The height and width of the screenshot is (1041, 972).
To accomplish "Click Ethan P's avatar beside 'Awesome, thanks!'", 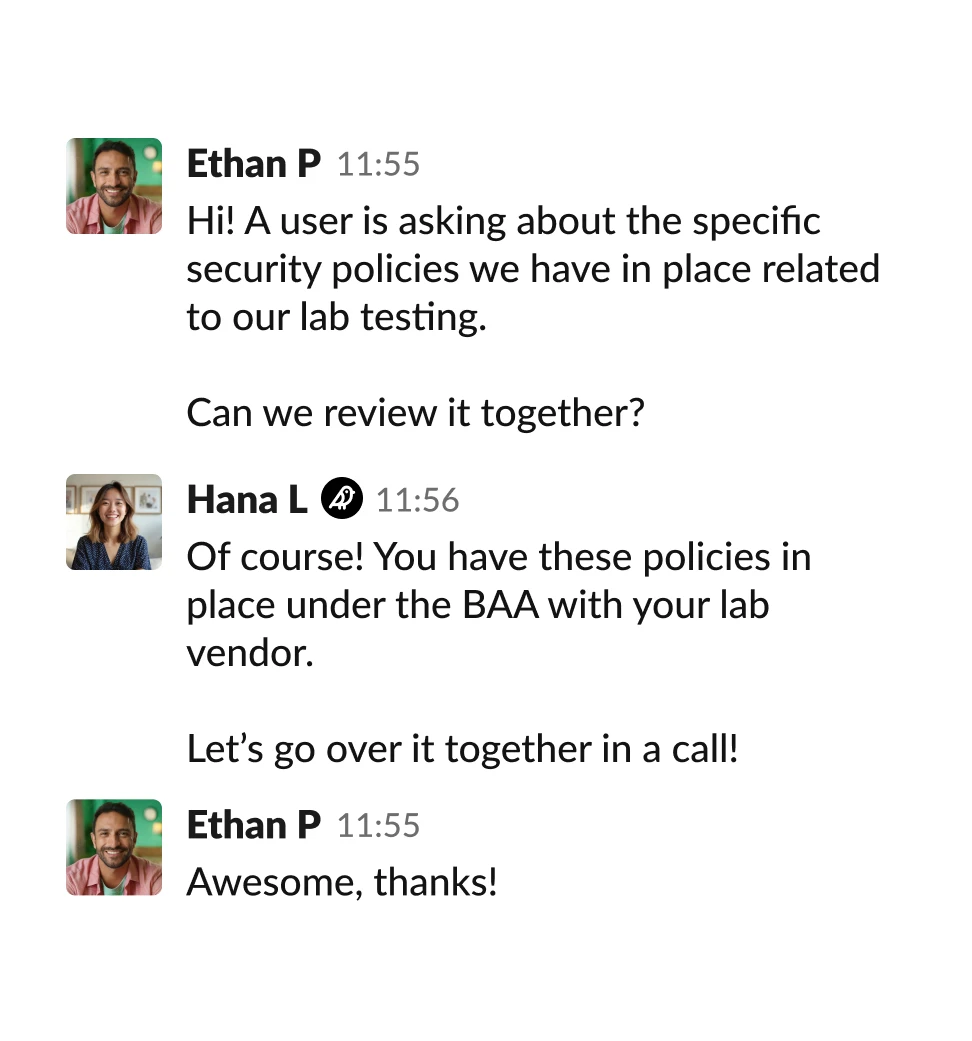I will pyautogui.click(x=114, y=847).
